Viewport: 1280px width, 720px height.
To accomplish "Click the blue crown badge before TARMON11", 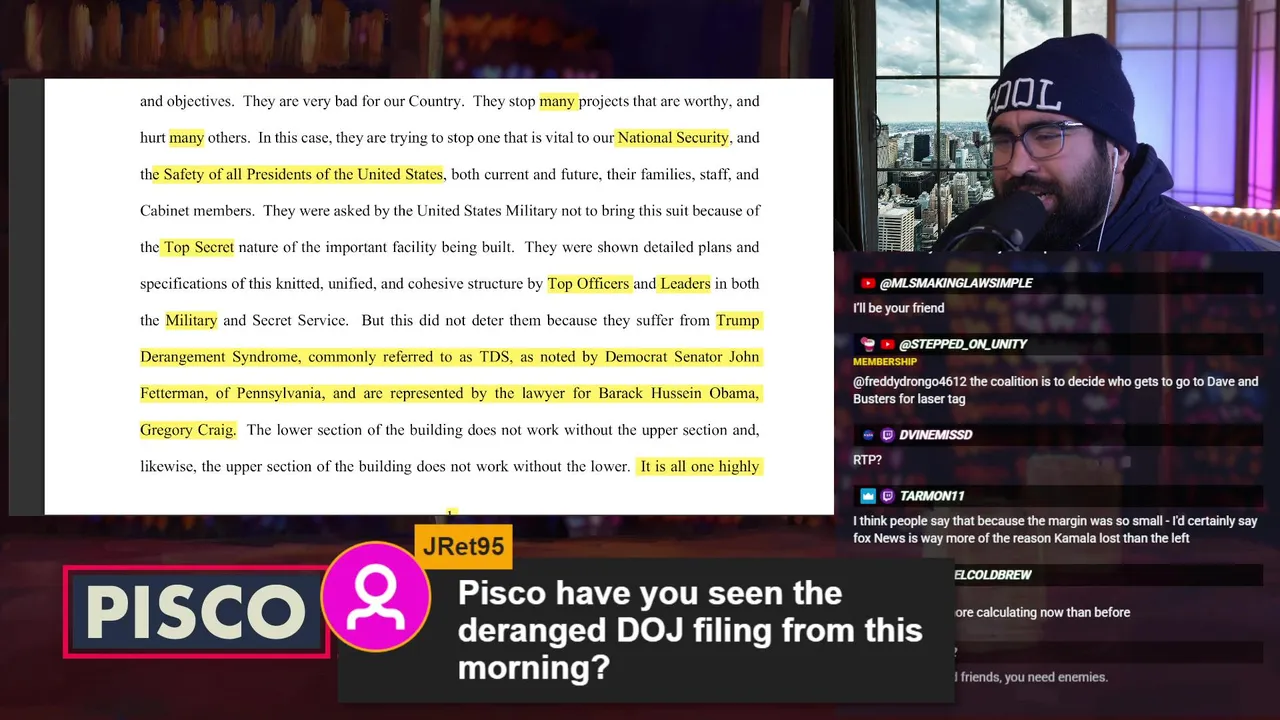I will 868,496.
